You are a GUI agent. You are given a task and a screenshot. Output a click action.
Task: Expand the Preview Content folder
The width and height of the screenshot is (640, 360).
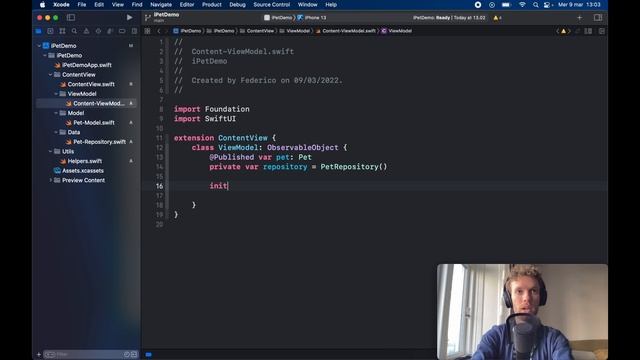[51, 180]
